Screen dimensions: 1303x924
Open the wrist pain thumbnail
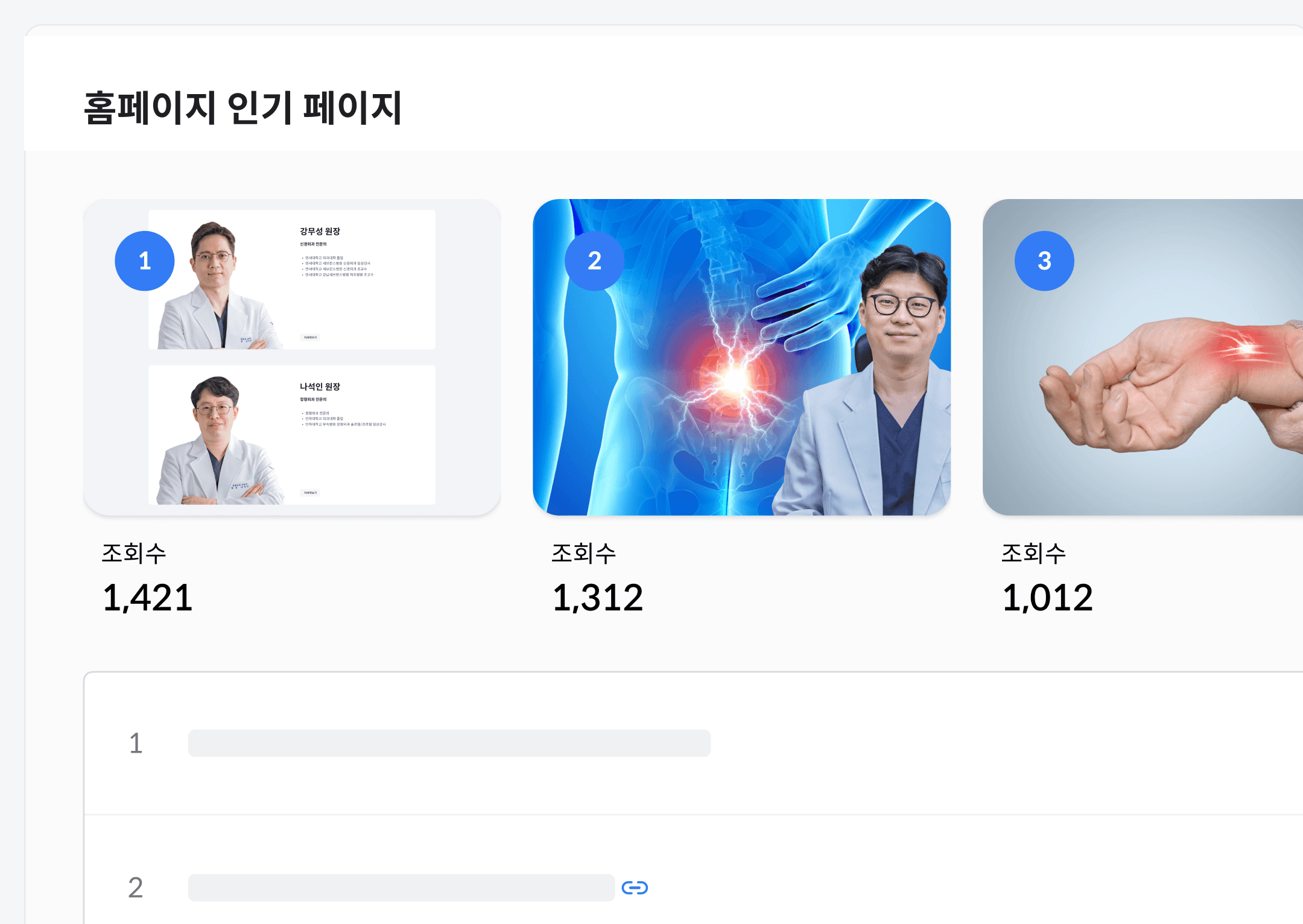point(1143,357)
